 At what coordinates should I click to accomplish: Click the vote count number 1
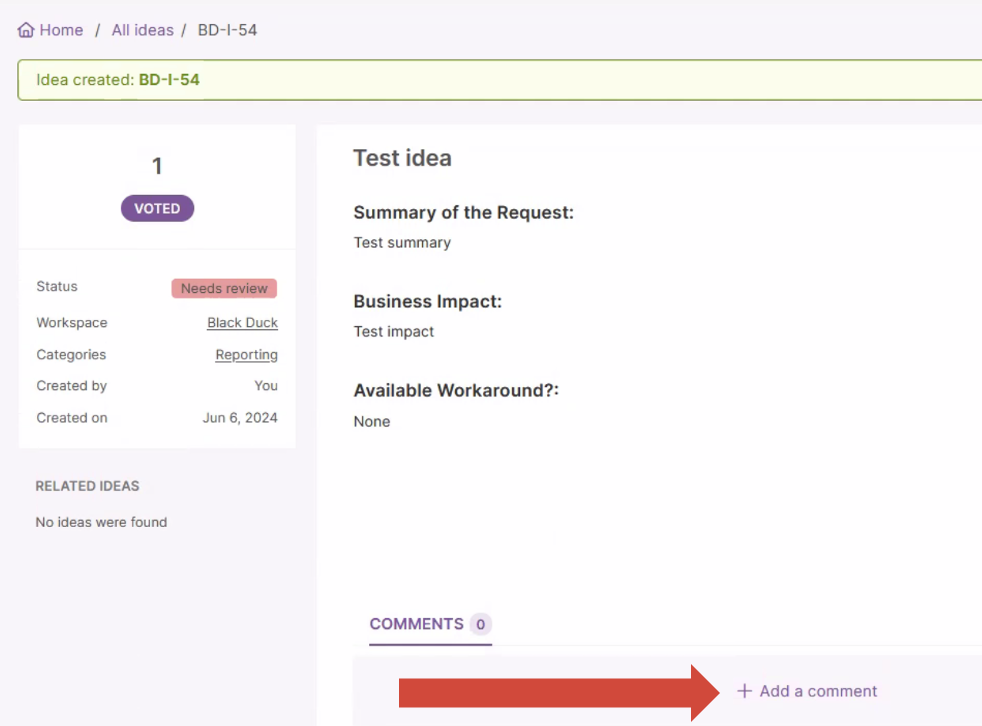[157, 166]
